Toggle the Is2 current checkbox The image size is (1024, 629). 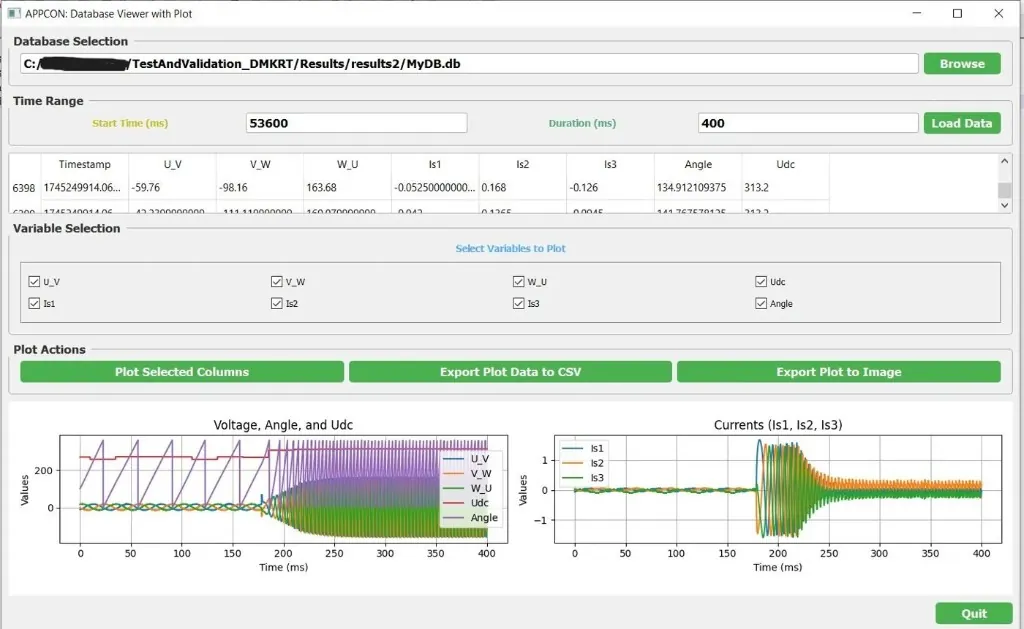point(276,303)
